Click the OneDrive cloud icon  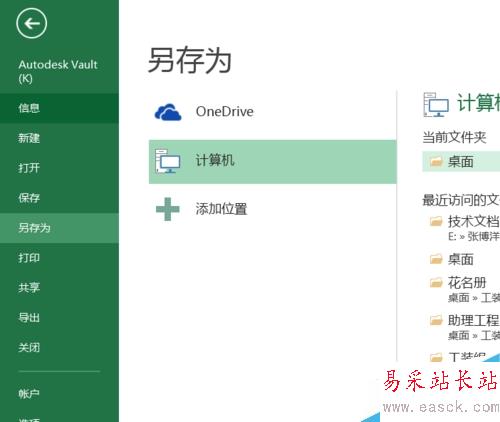click(168, 112)
